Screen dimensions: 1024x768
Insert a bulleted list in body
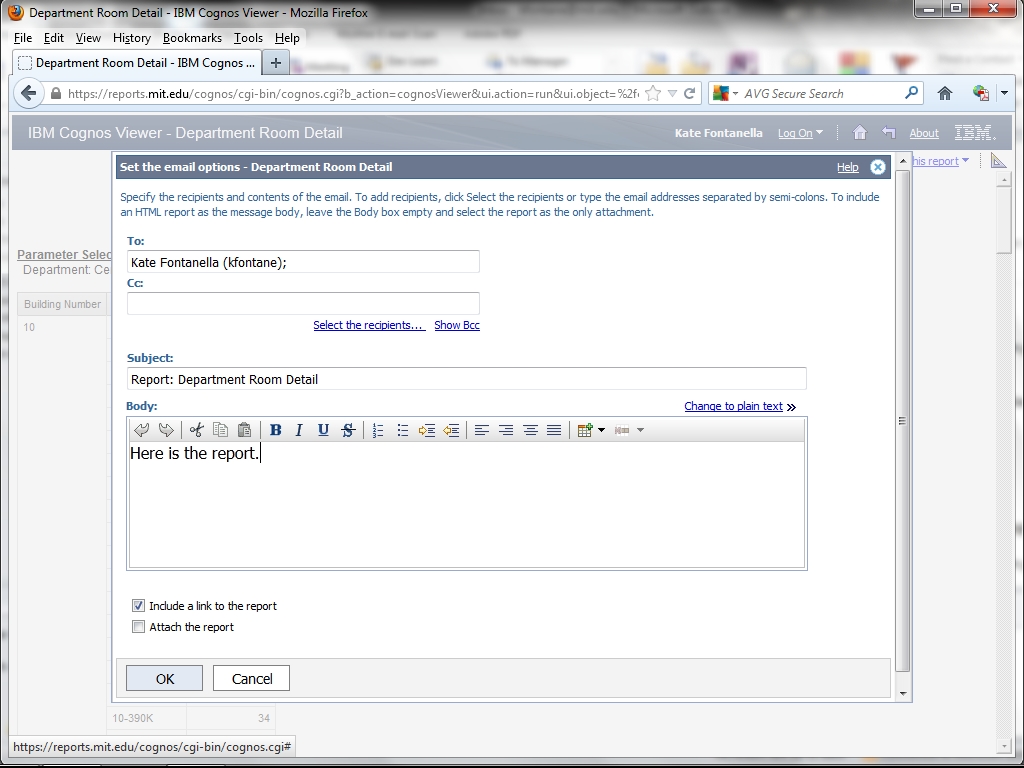(x=402, y=430)
